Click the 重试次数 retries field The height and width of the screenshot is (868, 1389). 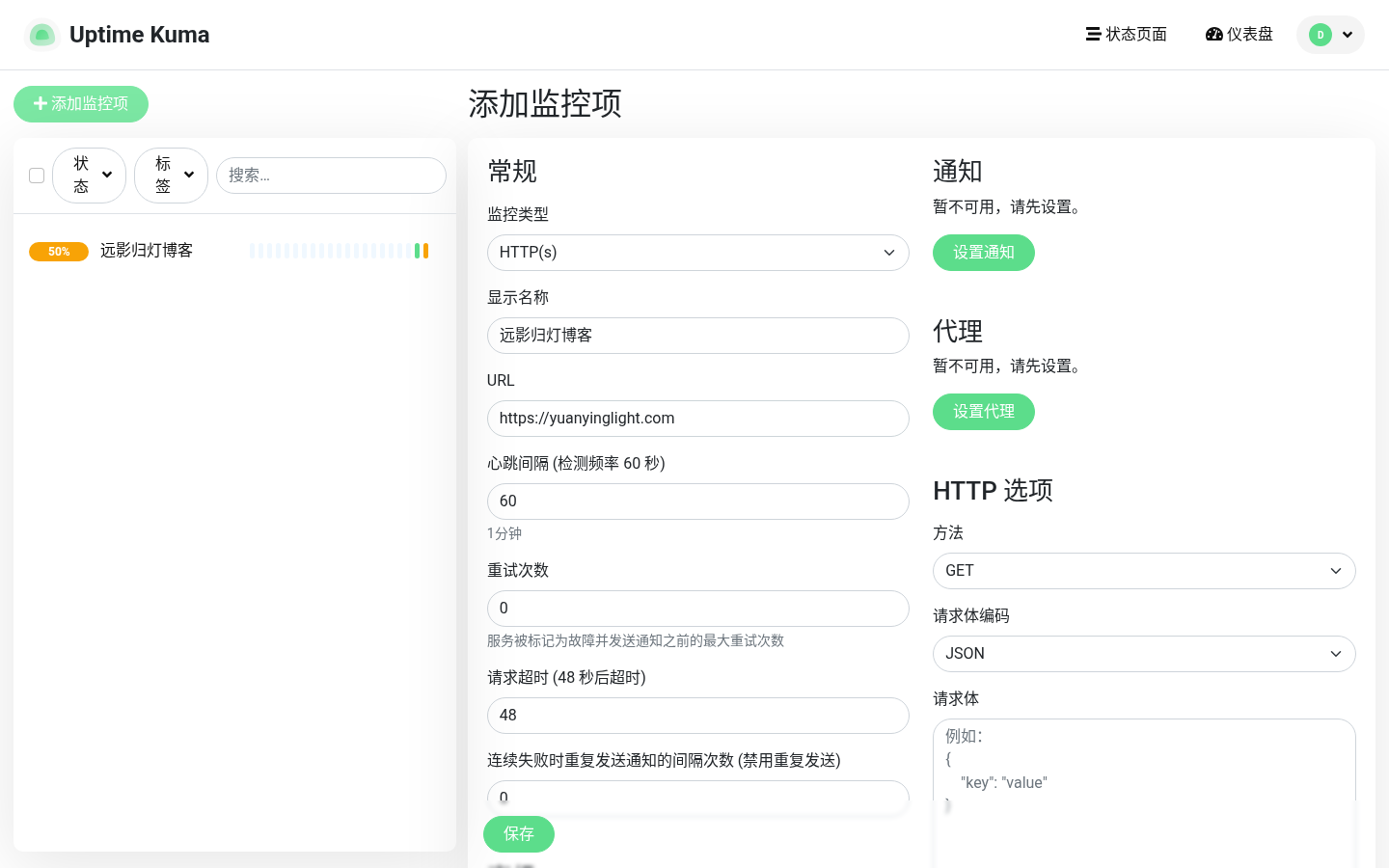coord(698,609)
